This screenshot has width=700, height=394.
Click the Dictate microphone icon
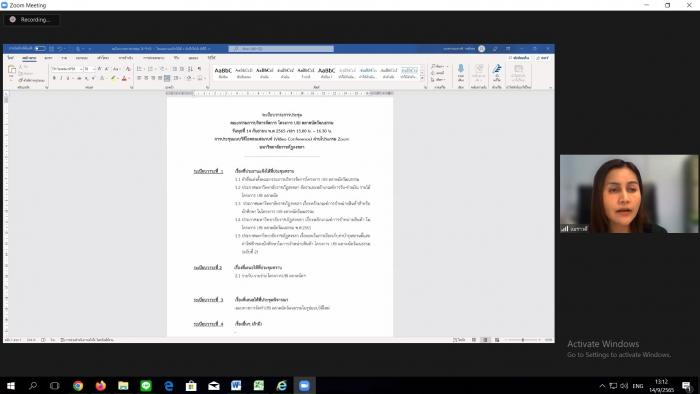point(461,72)
